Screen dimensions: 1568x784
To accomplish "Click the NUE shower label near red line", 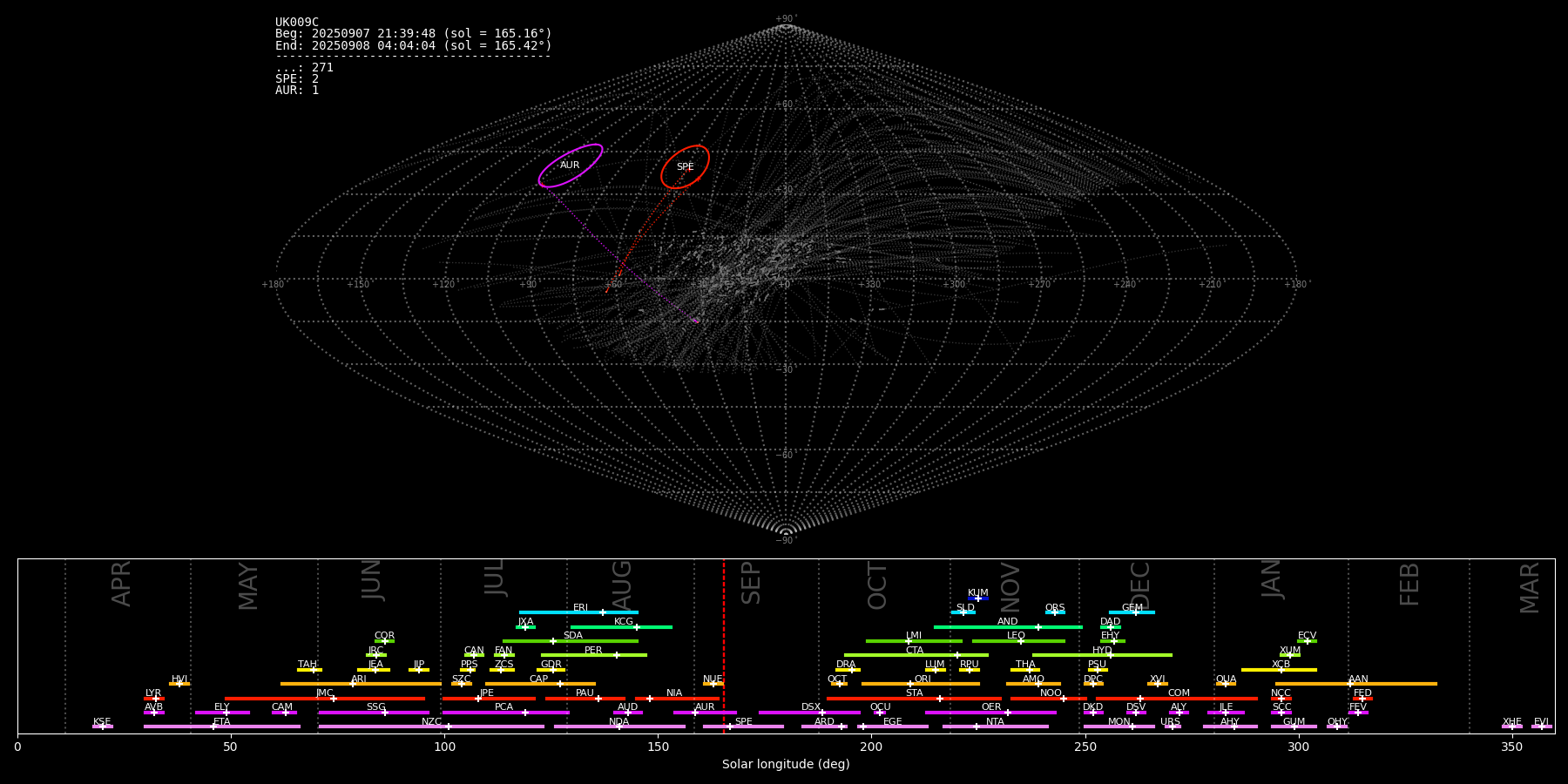I will pyautogui.click(x=713, y=679).
